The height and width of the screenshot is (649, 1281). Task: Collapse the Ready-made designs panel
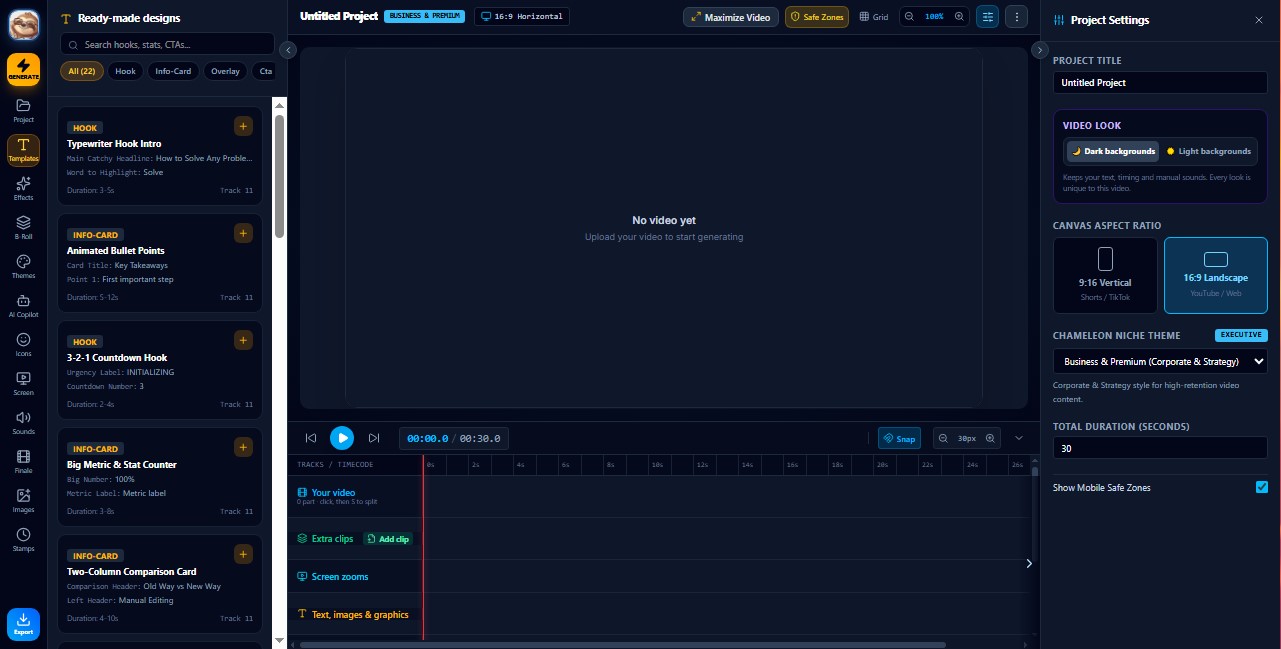289,50
